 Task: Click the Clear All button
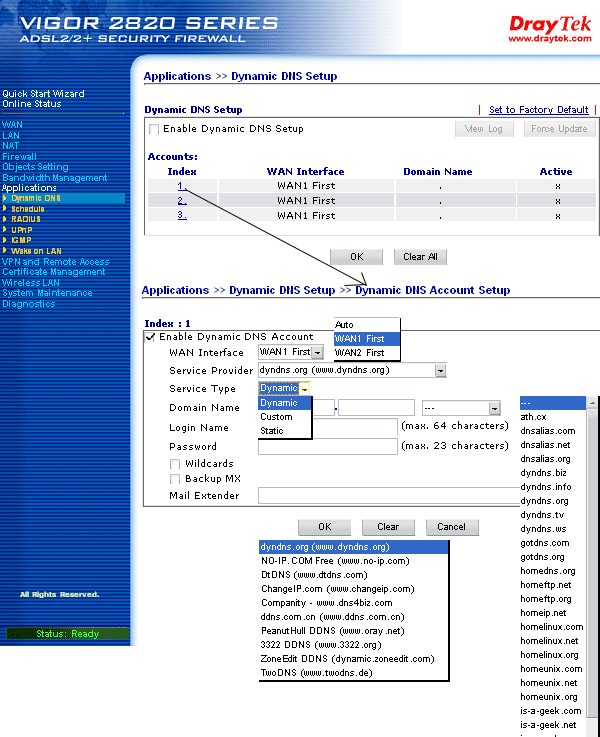[420, 257]
